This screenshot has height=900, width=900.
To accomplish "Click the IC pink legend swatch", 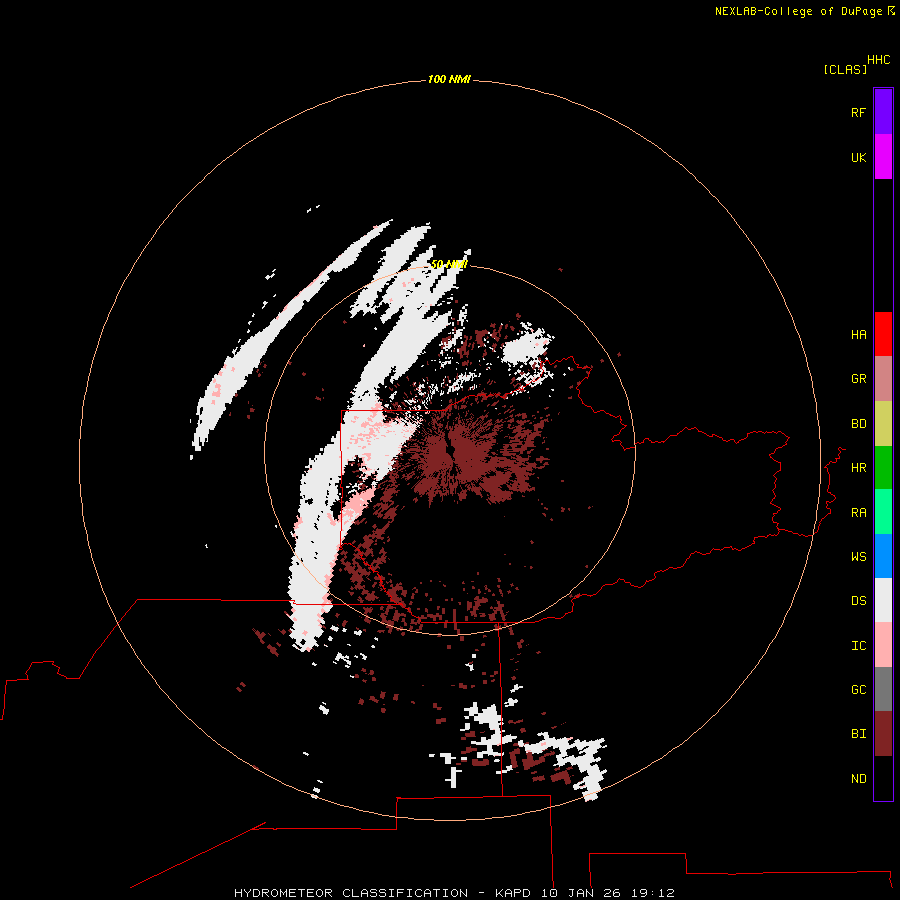I will [883, 645].
